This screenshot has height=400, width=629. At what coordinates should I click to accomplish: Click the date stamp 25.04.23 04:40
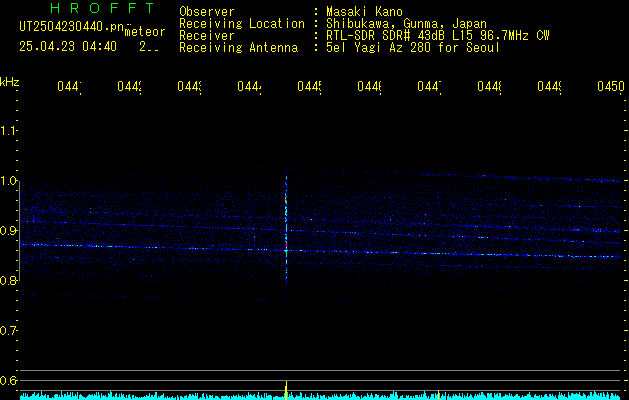click(x=68, y=47)
